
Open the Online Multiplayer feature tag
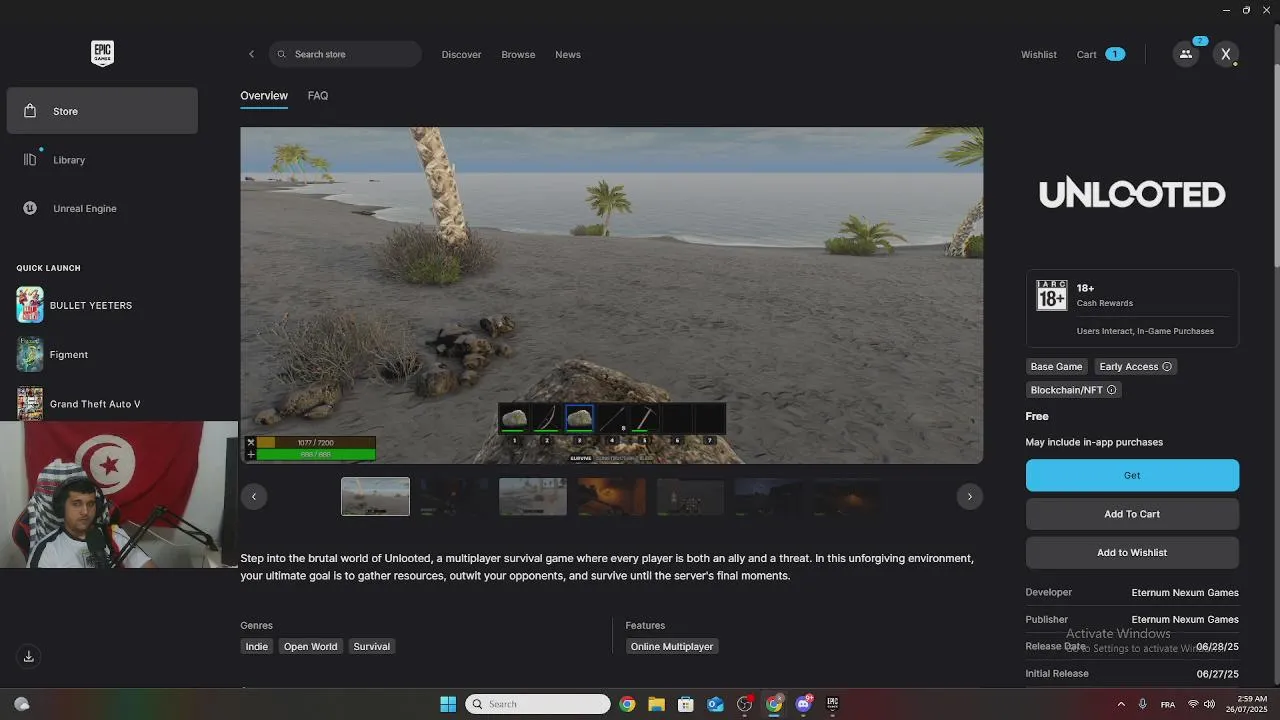coord(672,646)
